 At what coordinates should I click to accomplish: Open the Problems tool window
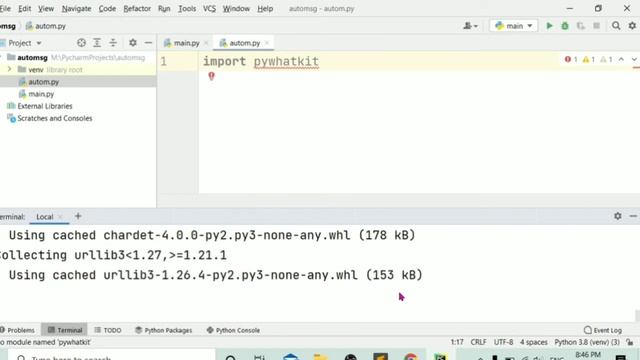point(18,330)
